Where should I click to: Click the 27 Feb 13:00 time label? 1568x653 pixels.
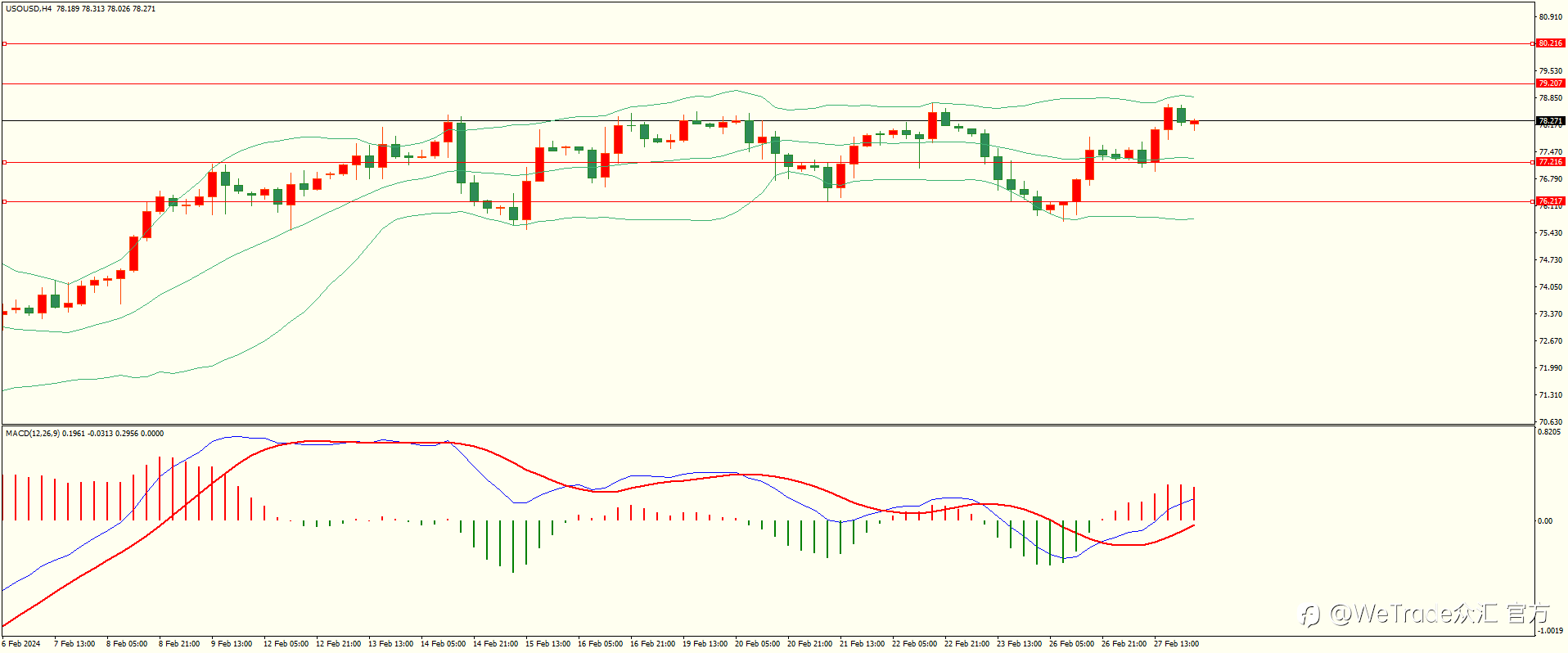pyautogui.click(x=1176, y=644)
